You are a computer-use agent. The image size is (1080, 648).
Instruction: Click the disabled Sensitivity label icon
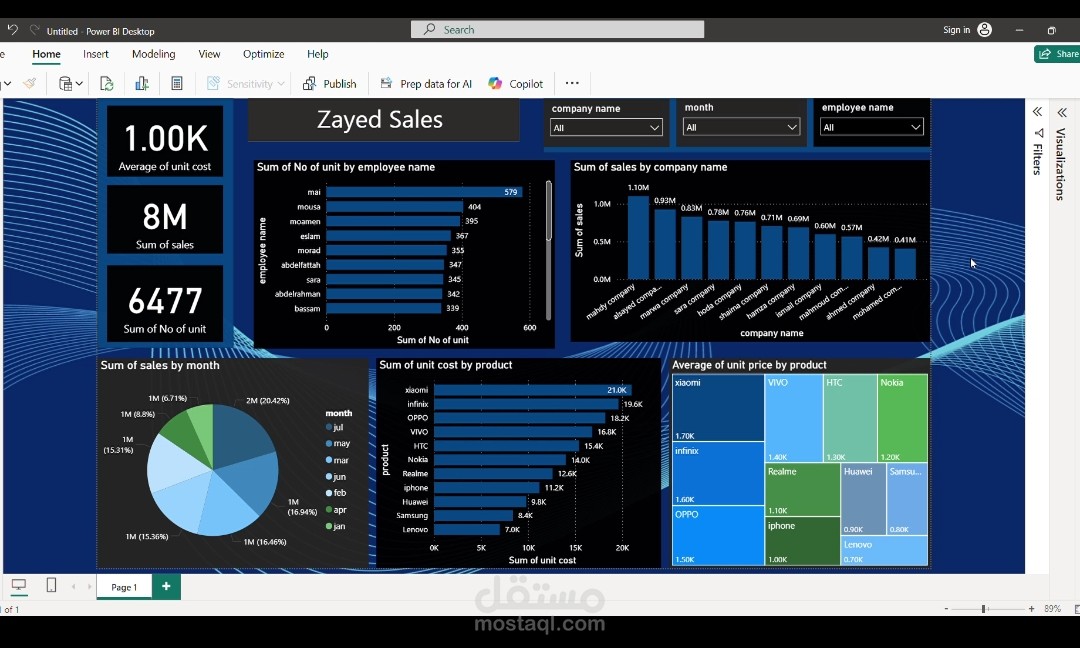pyautogui.click(x=214, y=83)
